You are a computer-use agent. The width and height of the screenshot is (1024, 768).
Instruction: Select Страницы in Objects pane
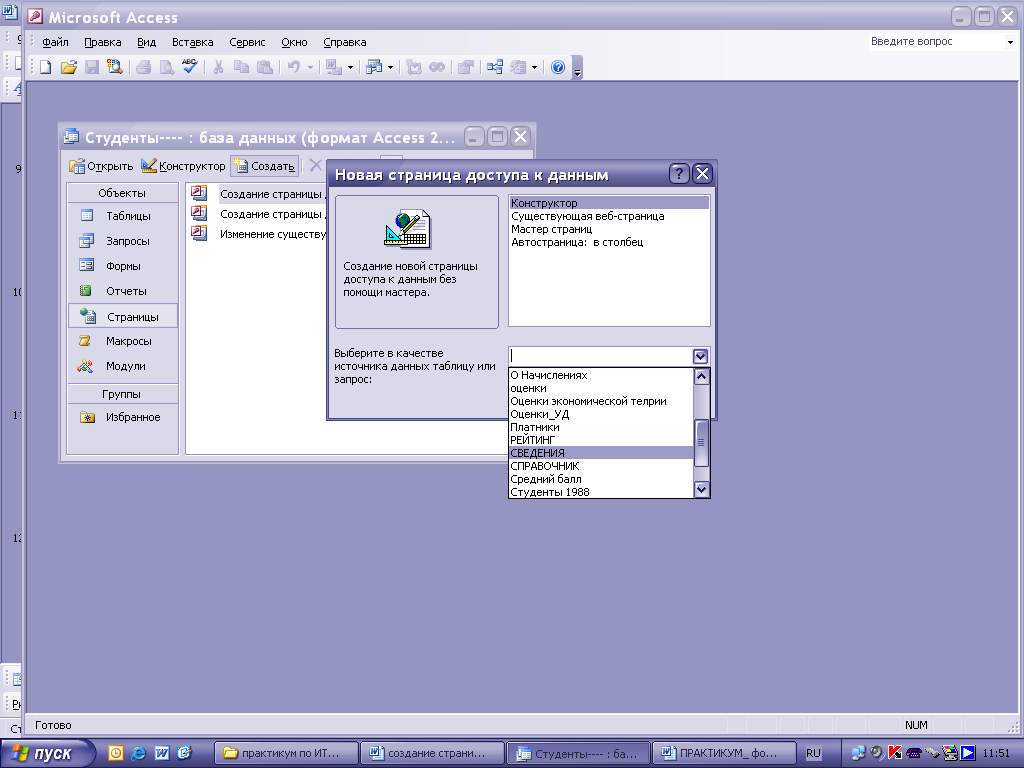pyautogui.click(x=123, y=316)
